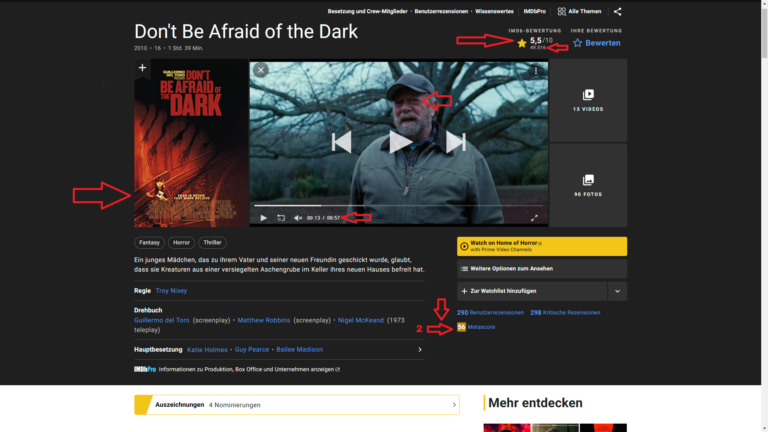Click Bewerten to rate the movie
Screen dimensions: 768x432
coord(597,43)
